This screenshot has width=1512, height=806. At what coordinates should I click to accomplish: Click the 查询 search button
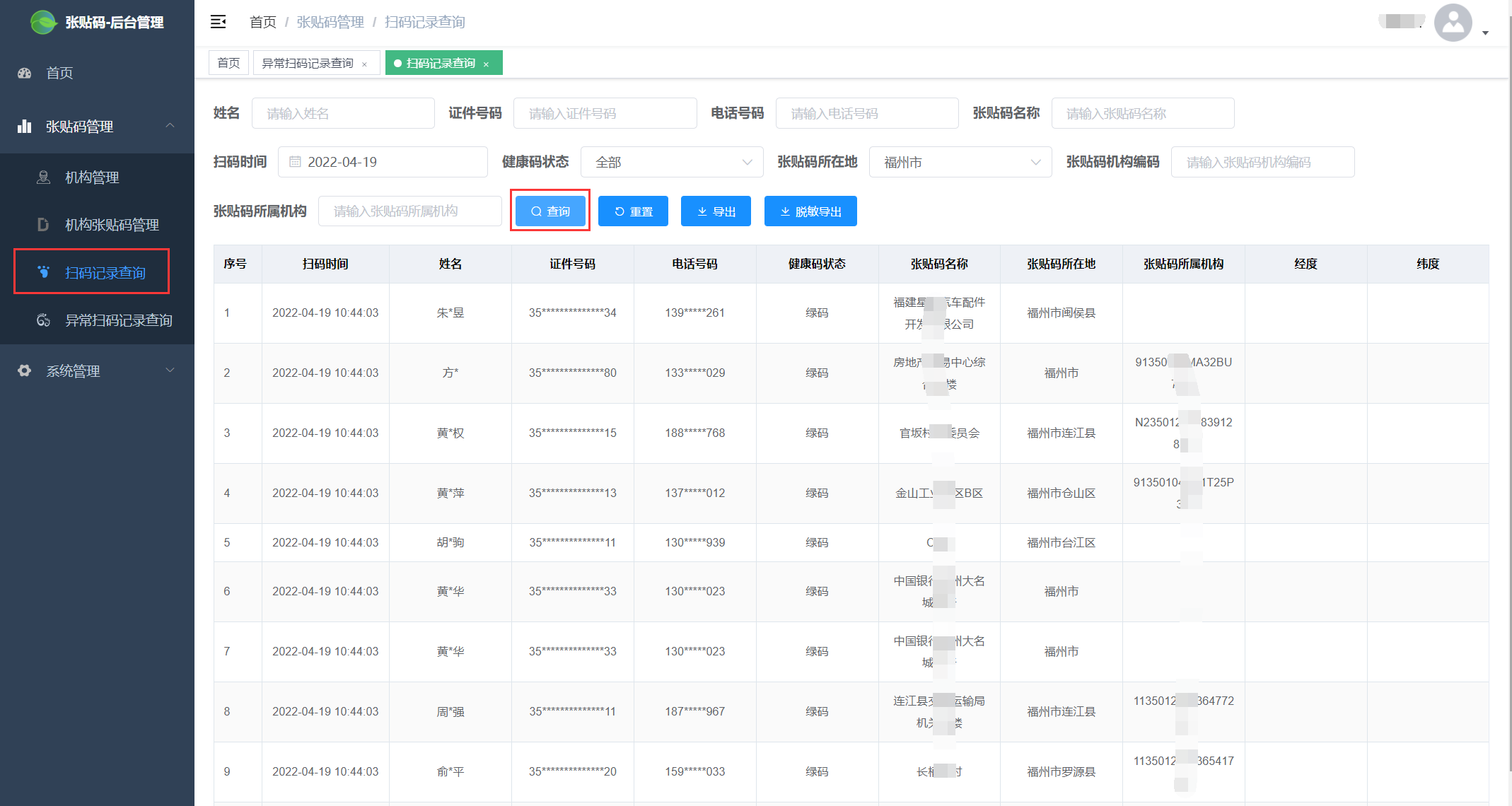point(550,211)
